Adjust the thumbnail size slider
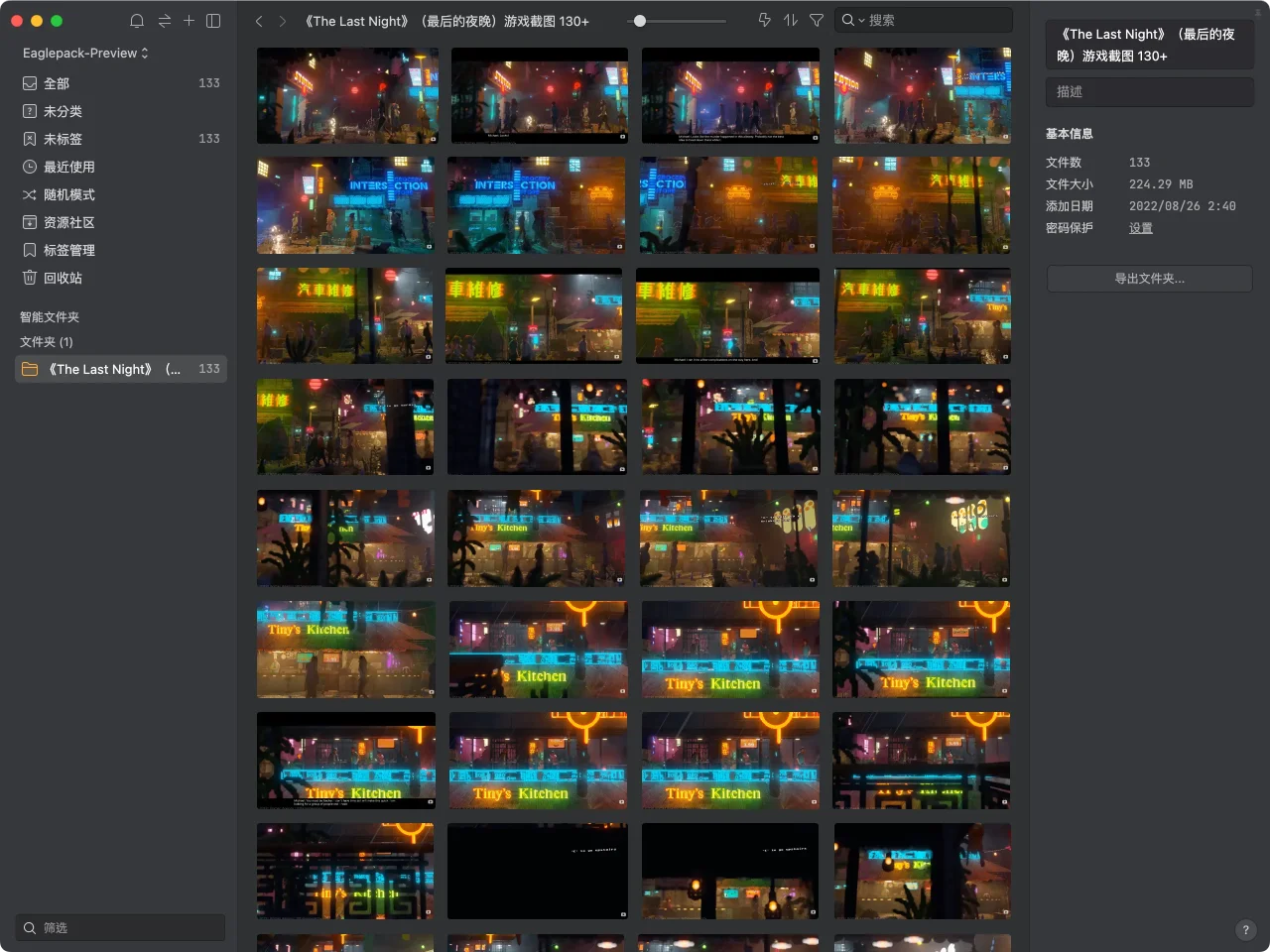Image resolution: width=1270 pixels, height=952 pixels. click(x=640, y=21)
